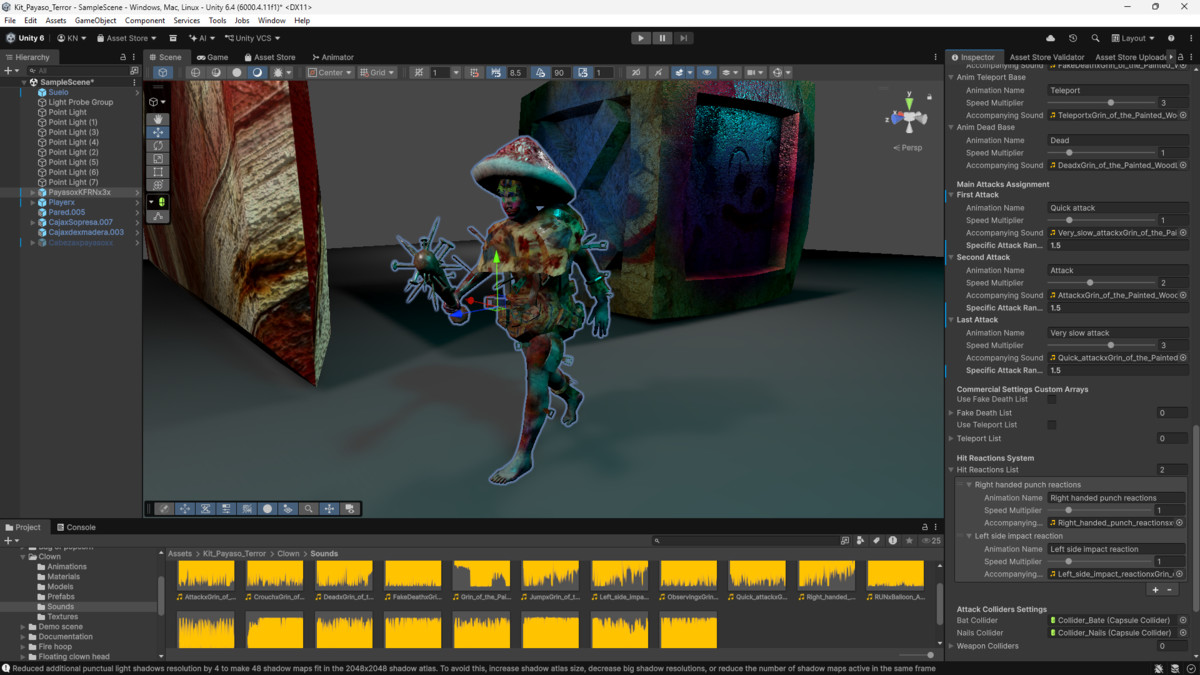Open the Assets menu
Image resolution: width=1200 pixels, height=675 pixels.
[56, 20]
